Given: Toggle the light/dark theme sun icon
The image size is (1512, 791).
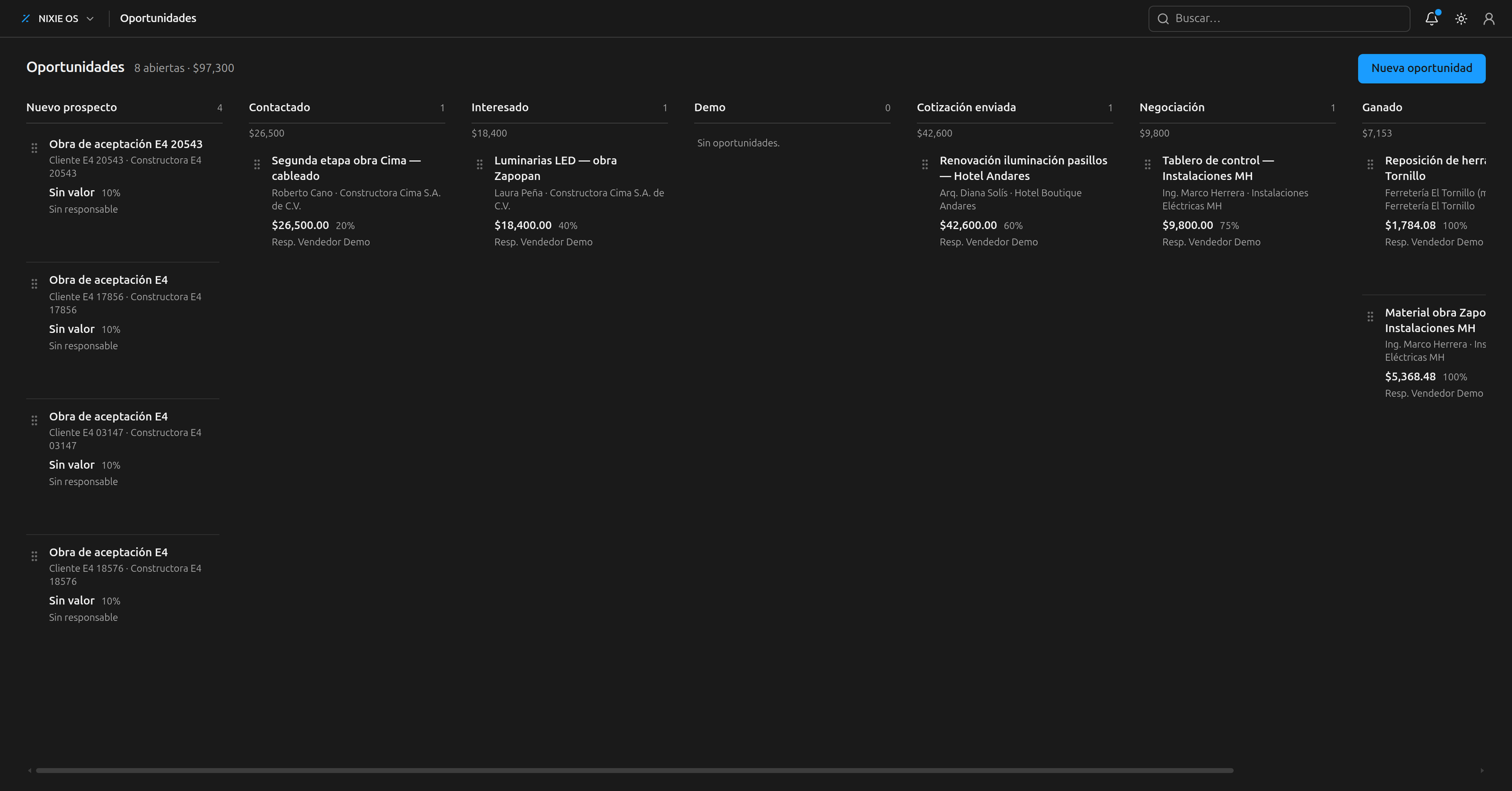Looking at the screenshot, I should (x=1461, y=19).
